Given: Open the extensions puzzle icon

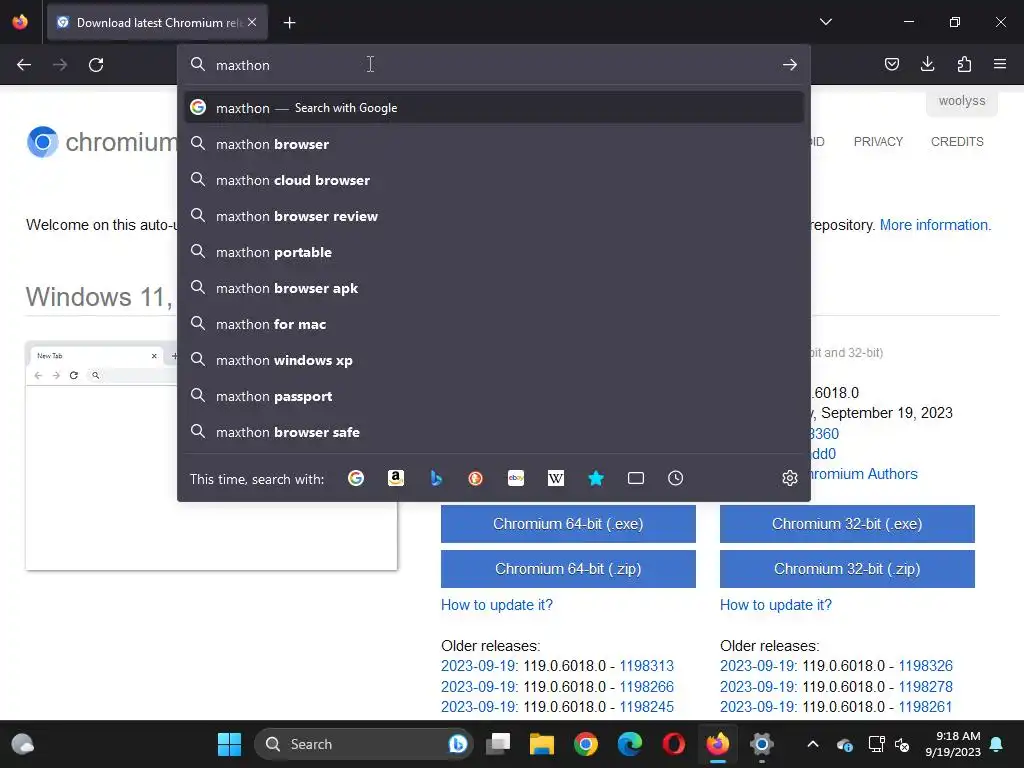Looking at the screenshot, I should [x=964, y=64].
